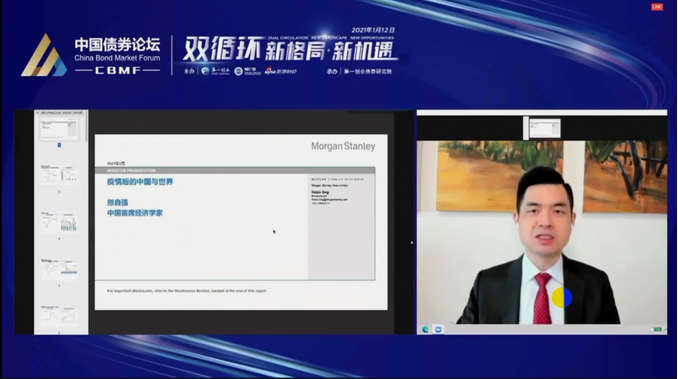Viewport: 678px width, 379px height.
Task: Open the Zoom app in taskbar
Action: [438, 330]
